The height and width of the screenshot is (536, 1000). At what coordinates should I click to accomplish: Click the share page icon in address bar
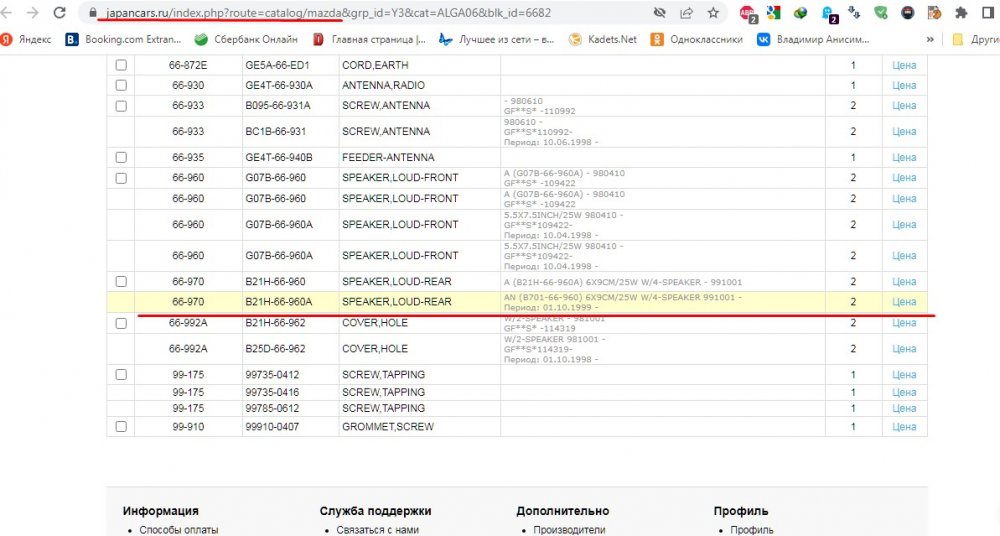pyautogui.click(x=686, y=14)
